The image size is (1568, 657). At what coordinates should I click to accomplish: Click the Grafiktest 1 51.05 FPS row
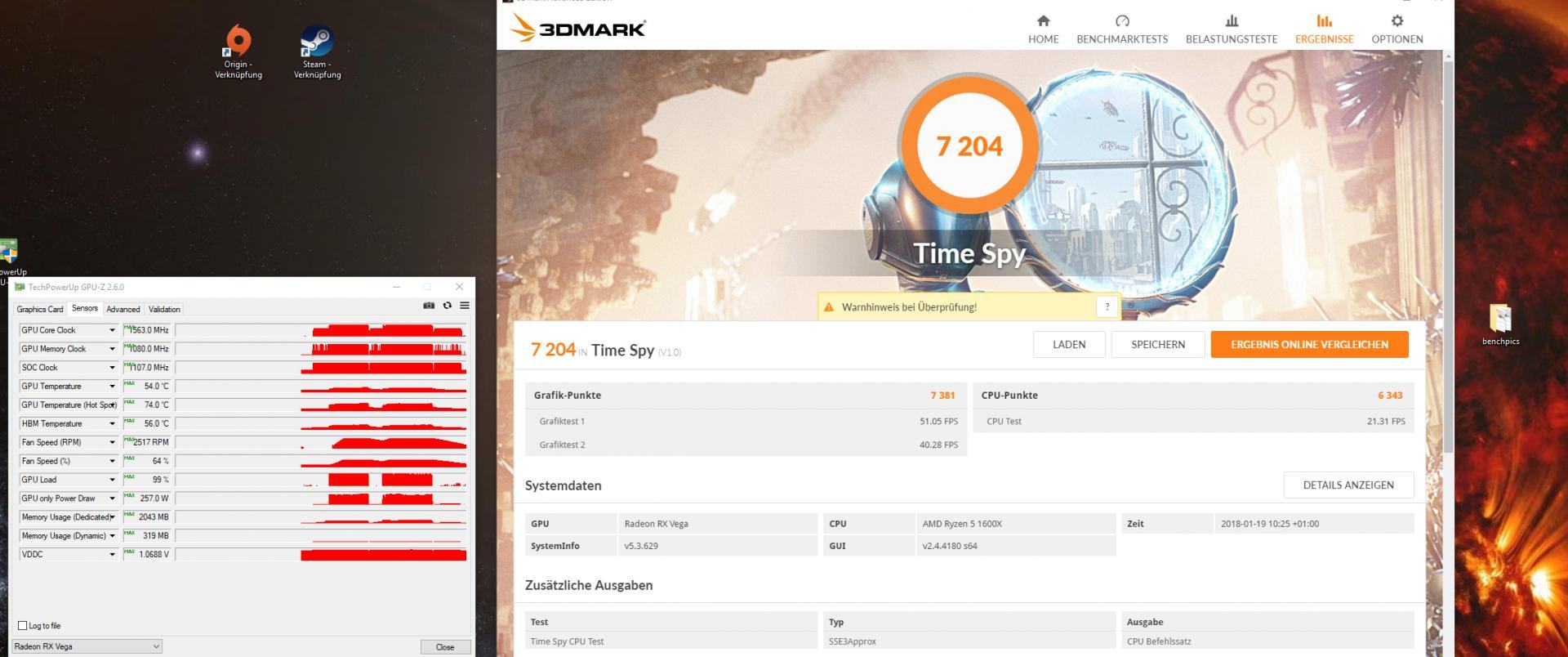point(746,422)
